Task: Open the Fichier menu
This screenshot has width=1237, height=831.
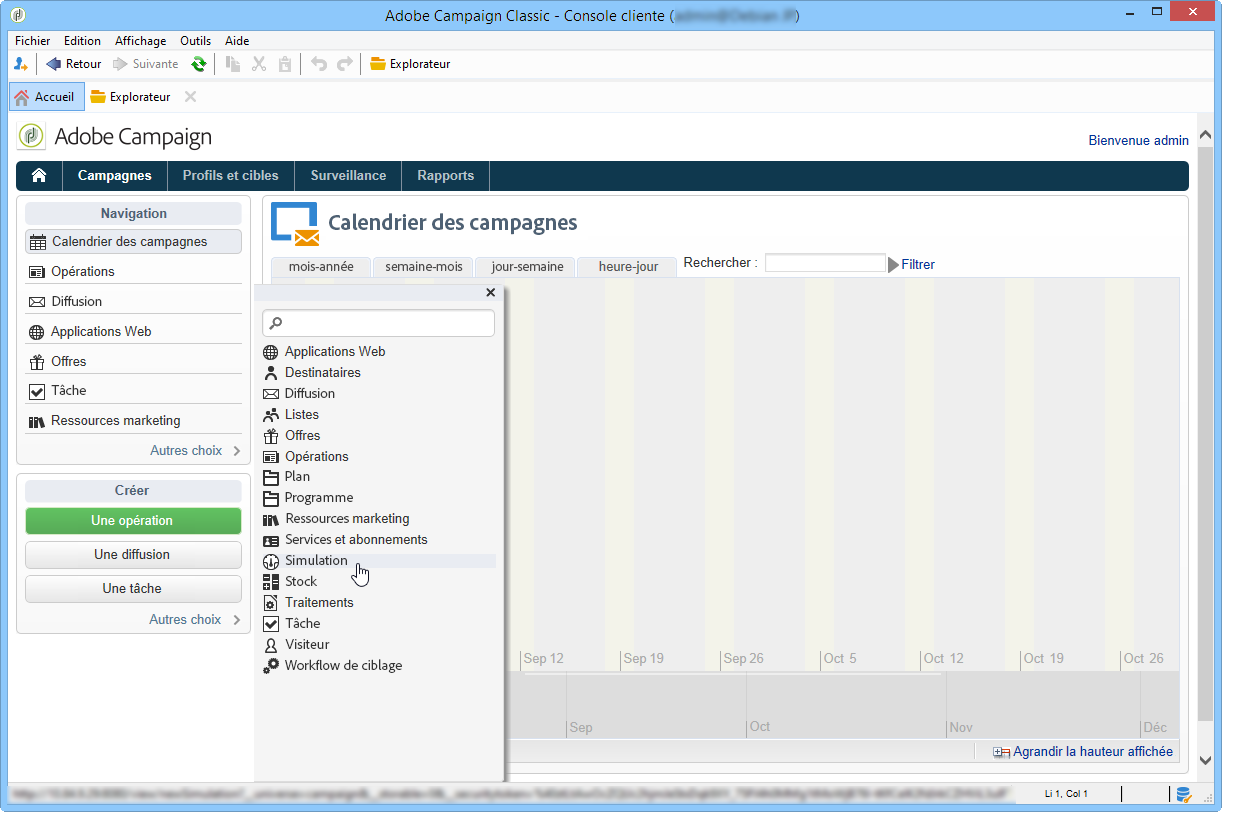Action: 33,41
